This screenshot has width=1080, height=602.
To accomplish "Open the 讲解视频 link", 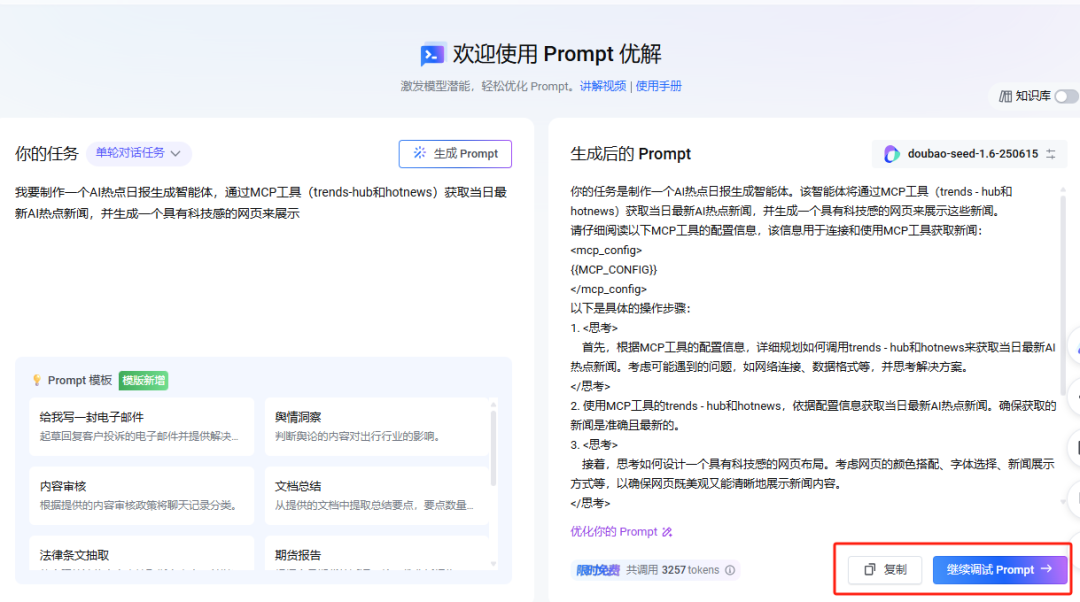I will point(603,86).
